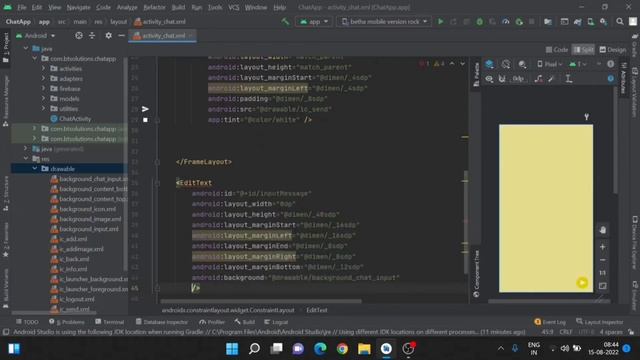Reset preview to 1:1 zoom

click(602, 273)
